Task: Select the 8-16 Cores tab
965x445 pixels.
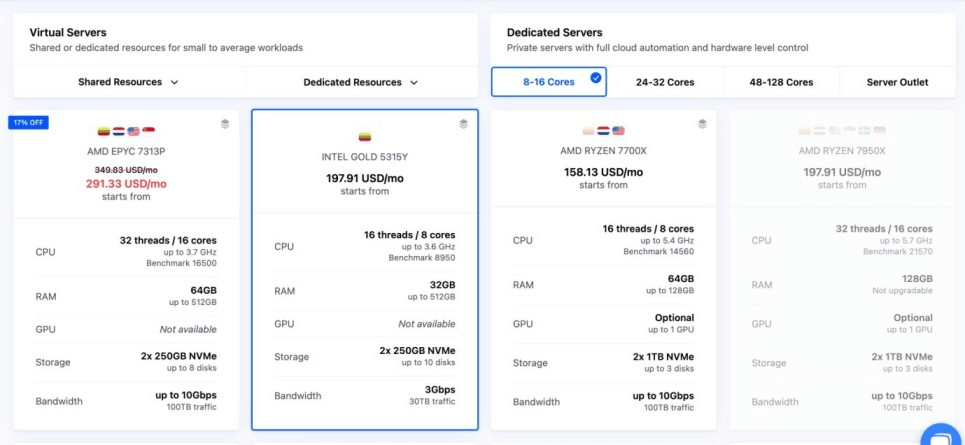Action: [x=548, y=82]
